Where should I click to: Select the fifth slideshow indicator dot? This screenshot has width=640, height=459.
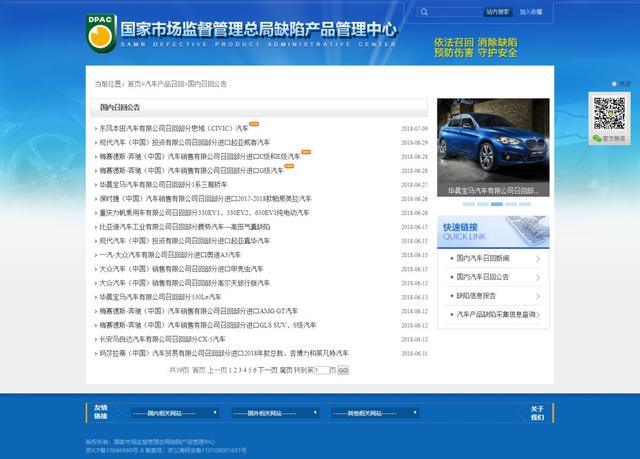(525, 204)
